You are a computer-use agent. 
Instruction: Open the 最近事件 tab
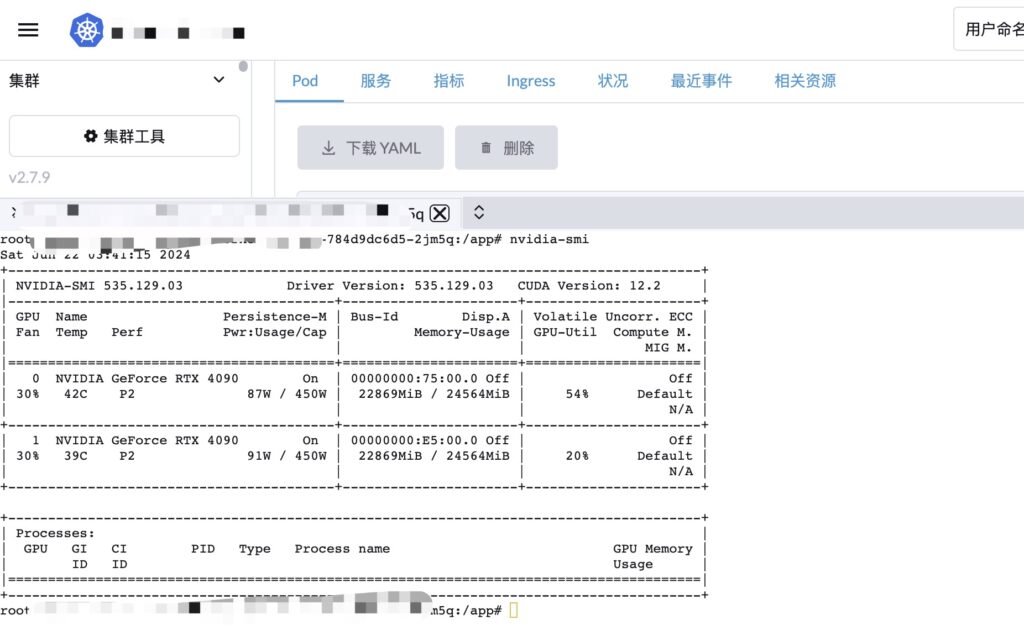pyautogui.click(x=701, y=81)
